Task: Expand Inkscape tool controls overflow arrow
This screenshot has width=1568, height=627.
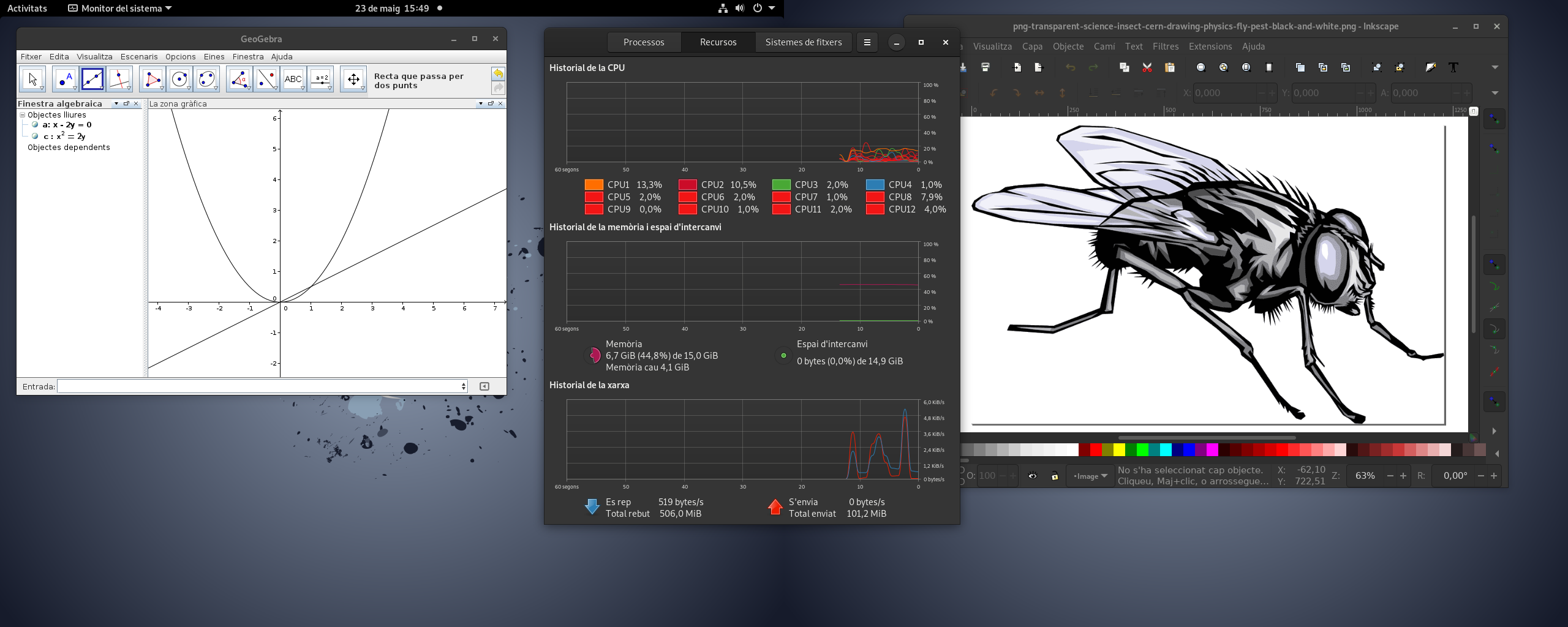Action: coord(1495,93)
